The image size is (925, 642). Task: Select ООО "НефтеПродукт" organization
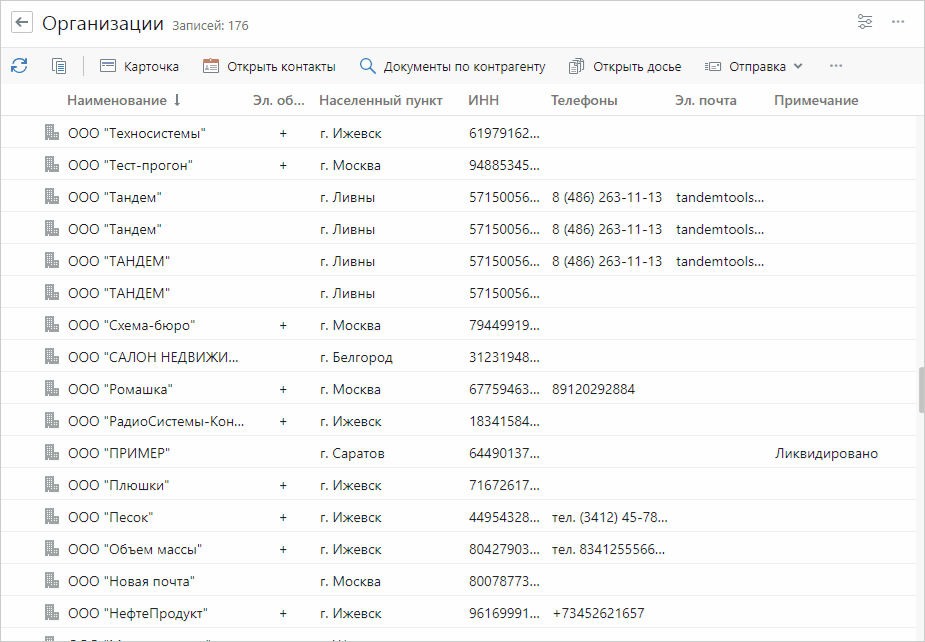tap(137, 613)
